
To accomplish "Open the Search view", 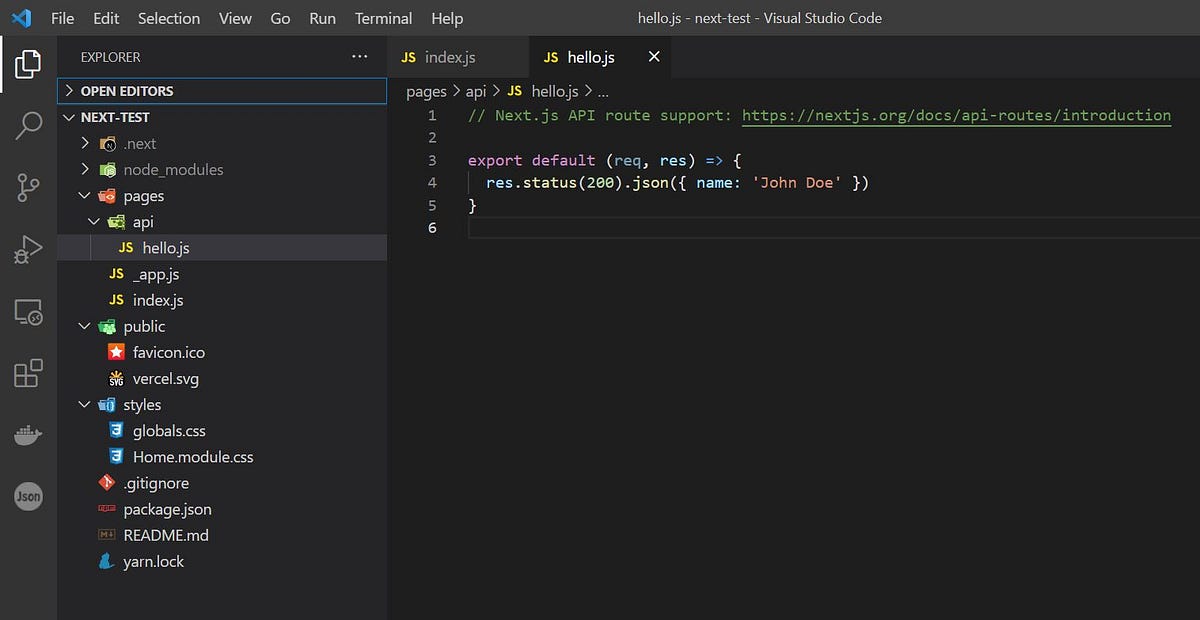I will pyautogui.click(x=27, y=125).
